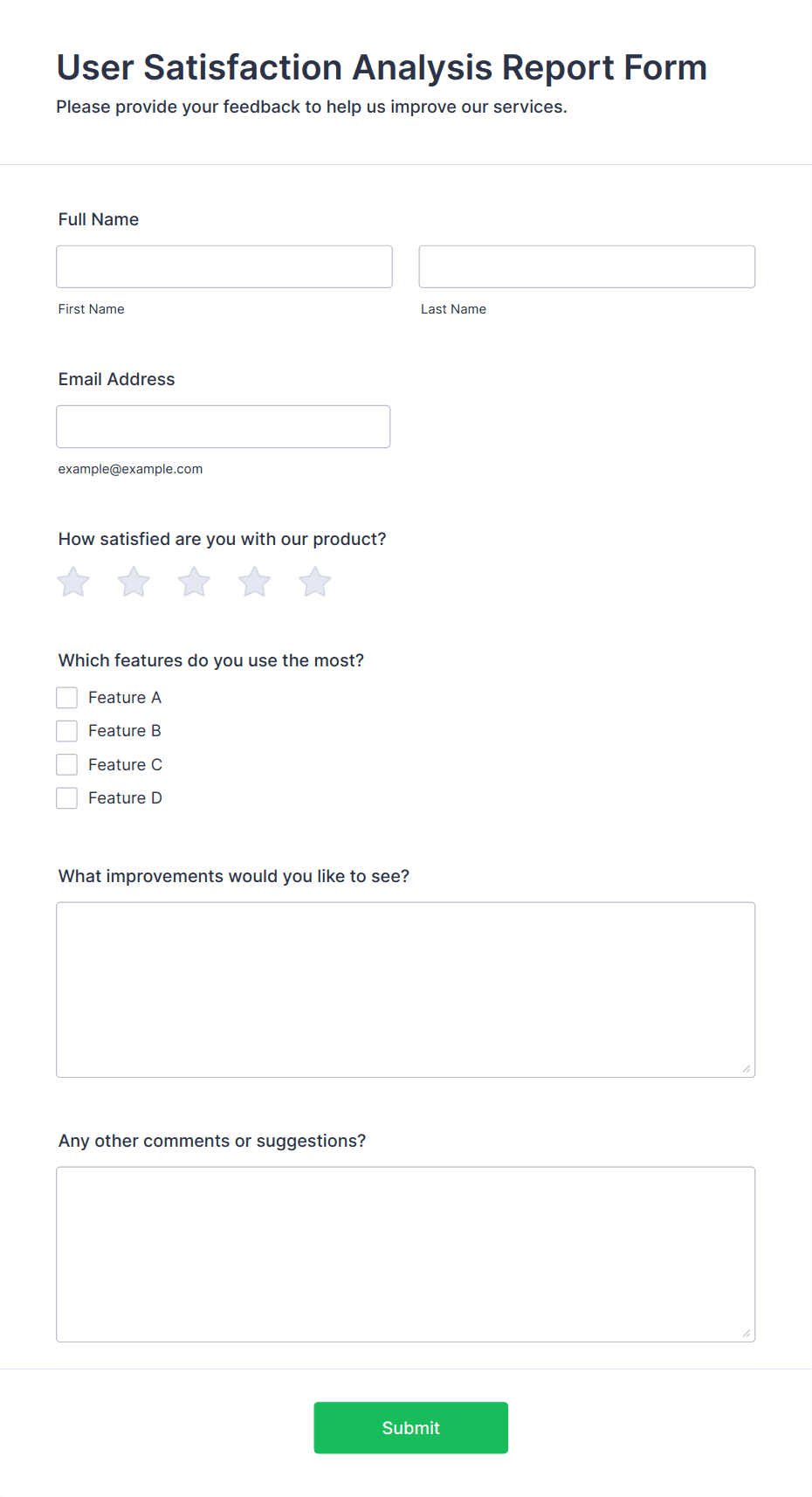Focus the Last Name text box
Screen dimensions: 812x1497
click(587, 266)
